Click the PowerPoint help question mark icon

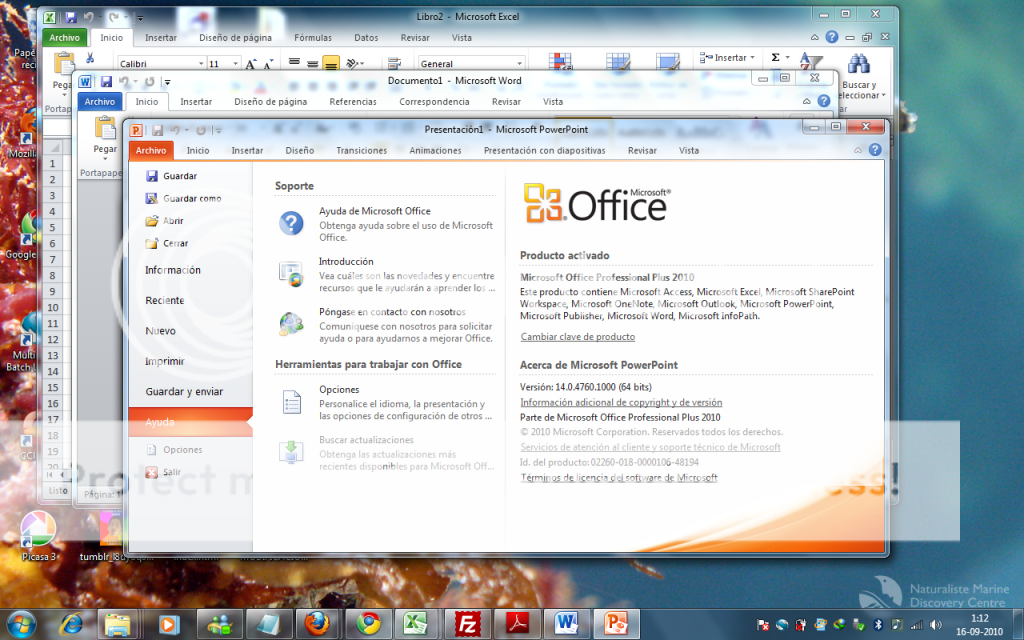[875, 150]
